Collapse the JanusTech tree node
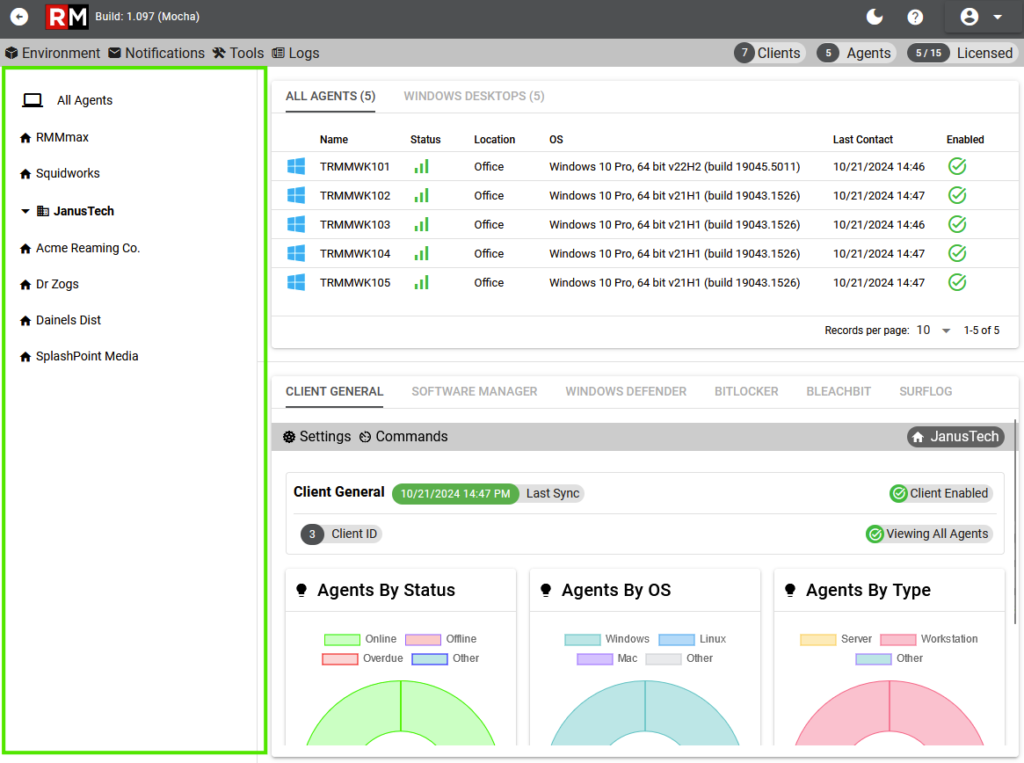 25,211
